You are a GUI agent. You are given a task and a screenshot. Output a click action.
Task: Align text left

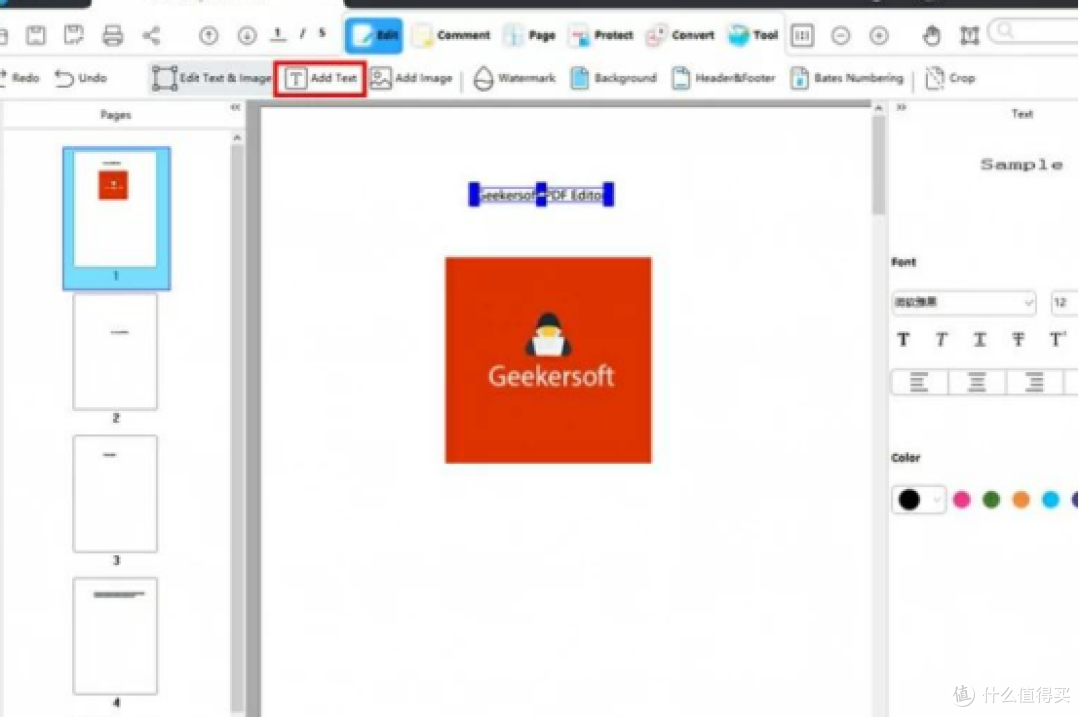(919, 382)
